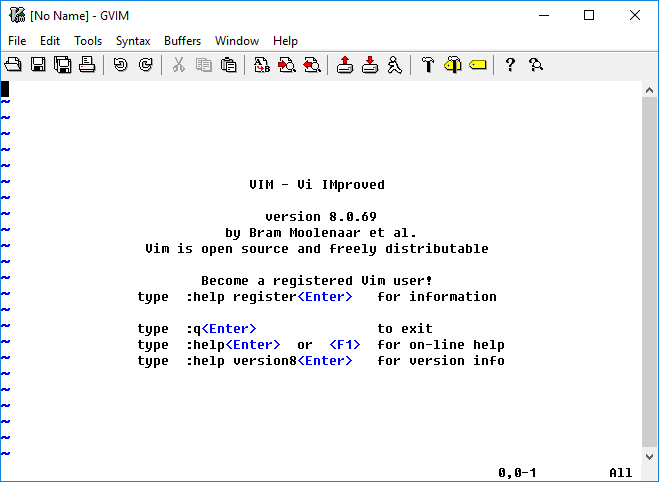This screenshot has height=482, width=659.
Task: Click the GVIM application icon in title bar
Action: pos(17,15)
